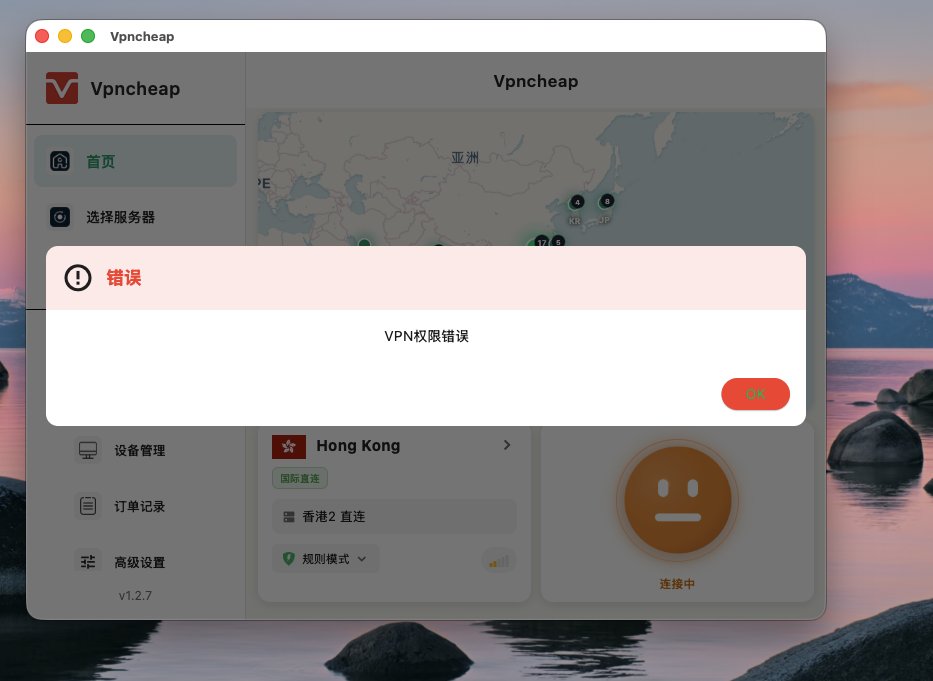Click the JP map marker numbered 8
The width and height of the screenshot is (933, 681).
[606, 201]
